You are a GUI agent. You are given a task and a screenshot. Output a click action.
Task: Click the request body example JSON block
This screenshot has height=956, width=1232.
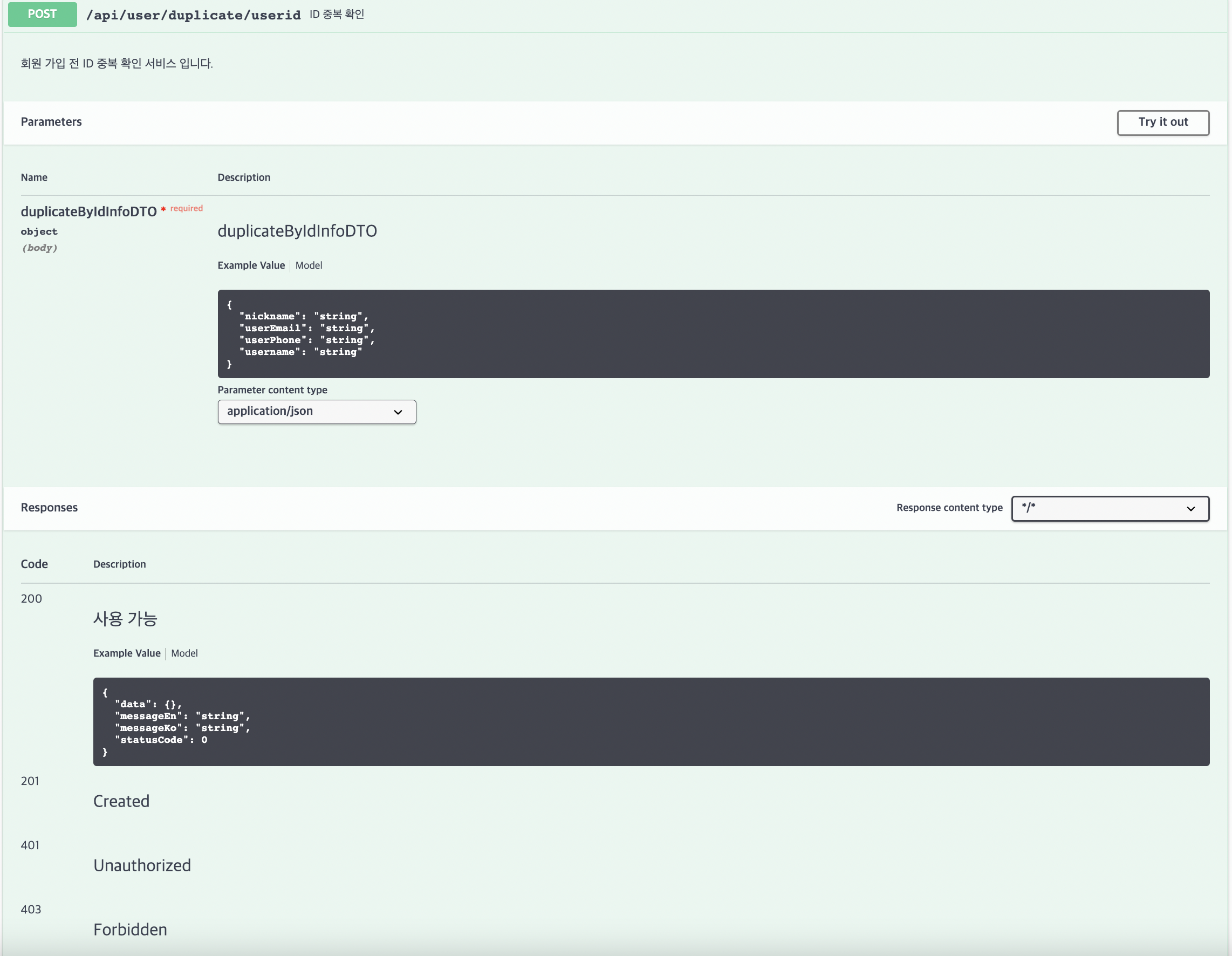(713, 333)
